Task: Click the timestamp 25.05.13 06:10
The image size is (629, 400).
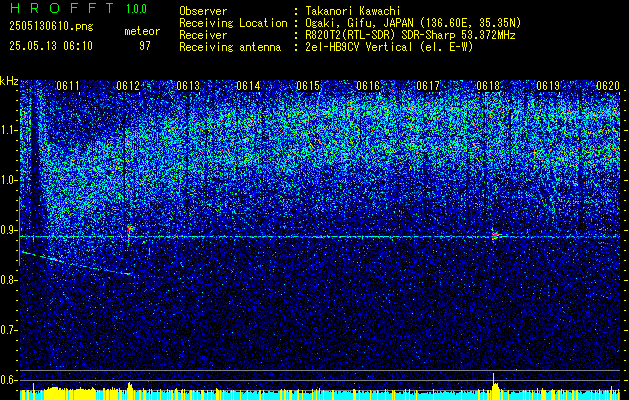Action: (51, 46)
